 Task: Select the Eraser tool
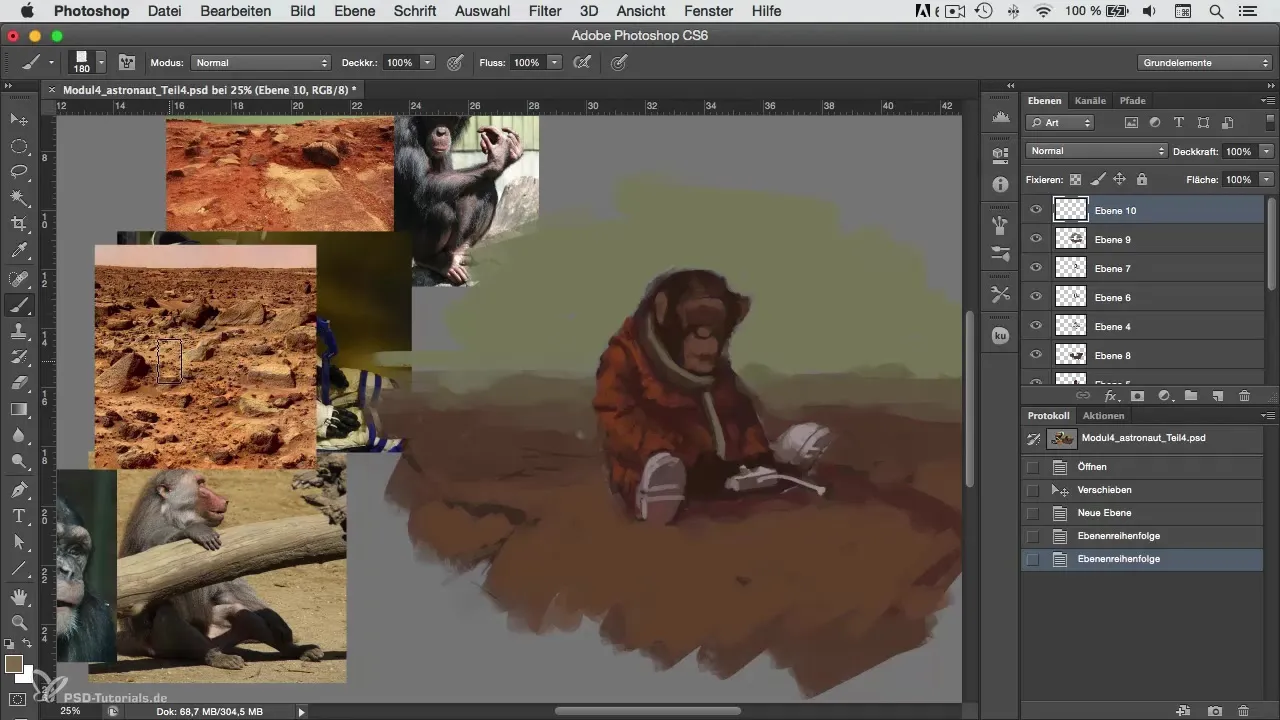pos(19,383)
